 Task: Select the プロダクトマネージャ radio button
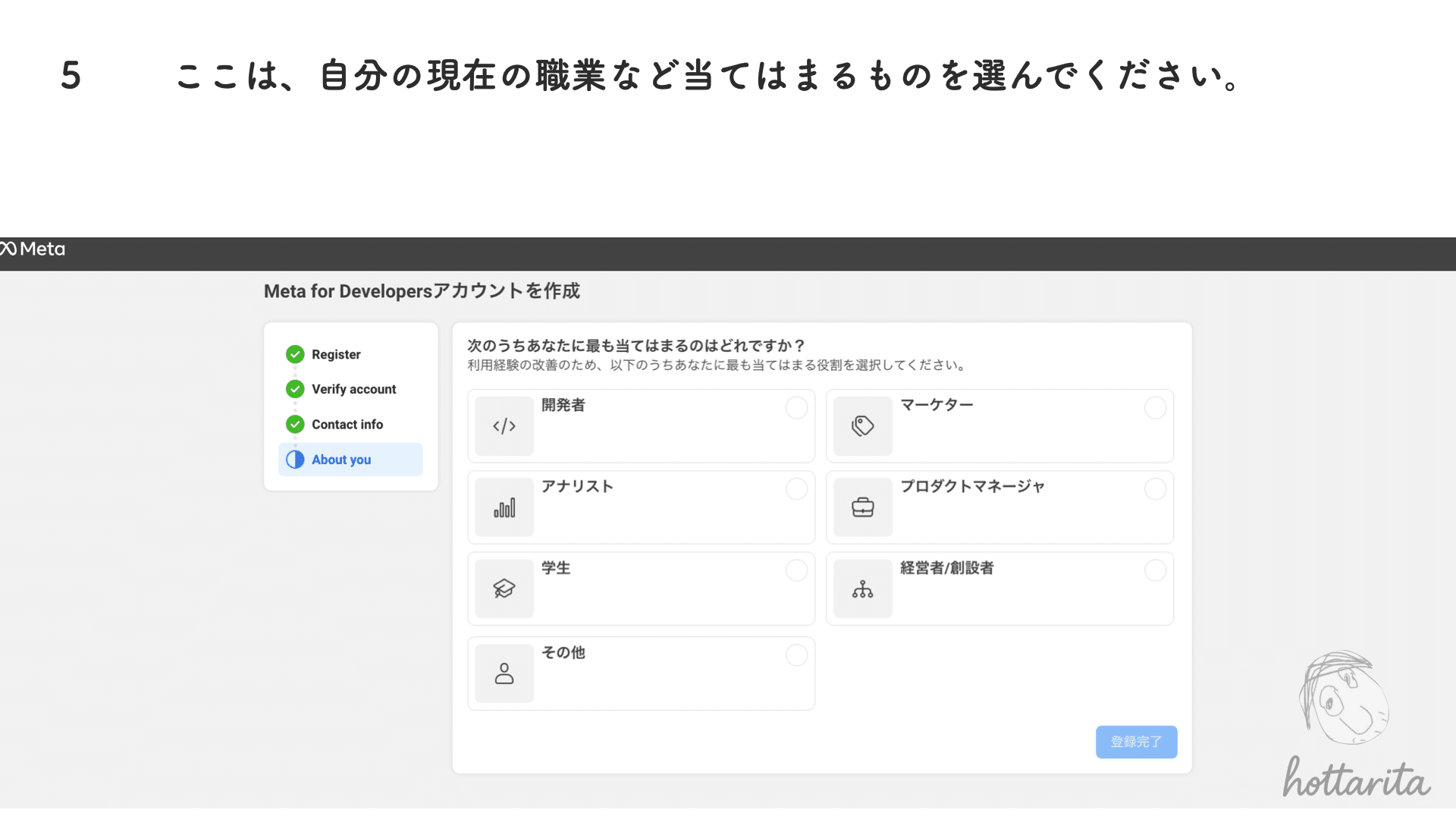1155,489
